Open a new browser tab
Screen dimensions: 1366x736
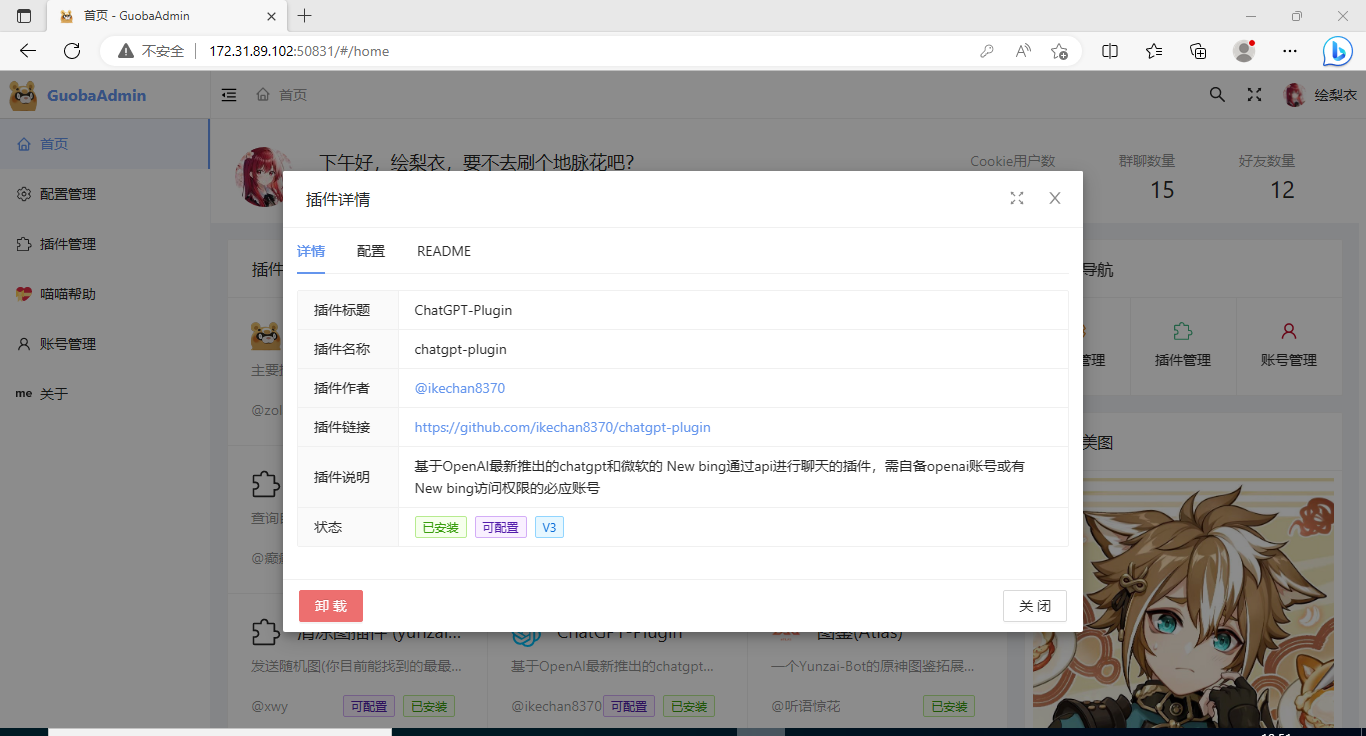point(305,16)
